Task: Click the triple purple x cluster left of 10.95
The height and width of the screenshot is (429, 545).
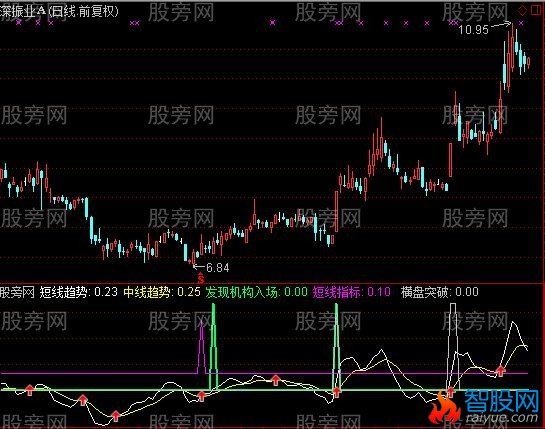Action: (x=453, y=23)
